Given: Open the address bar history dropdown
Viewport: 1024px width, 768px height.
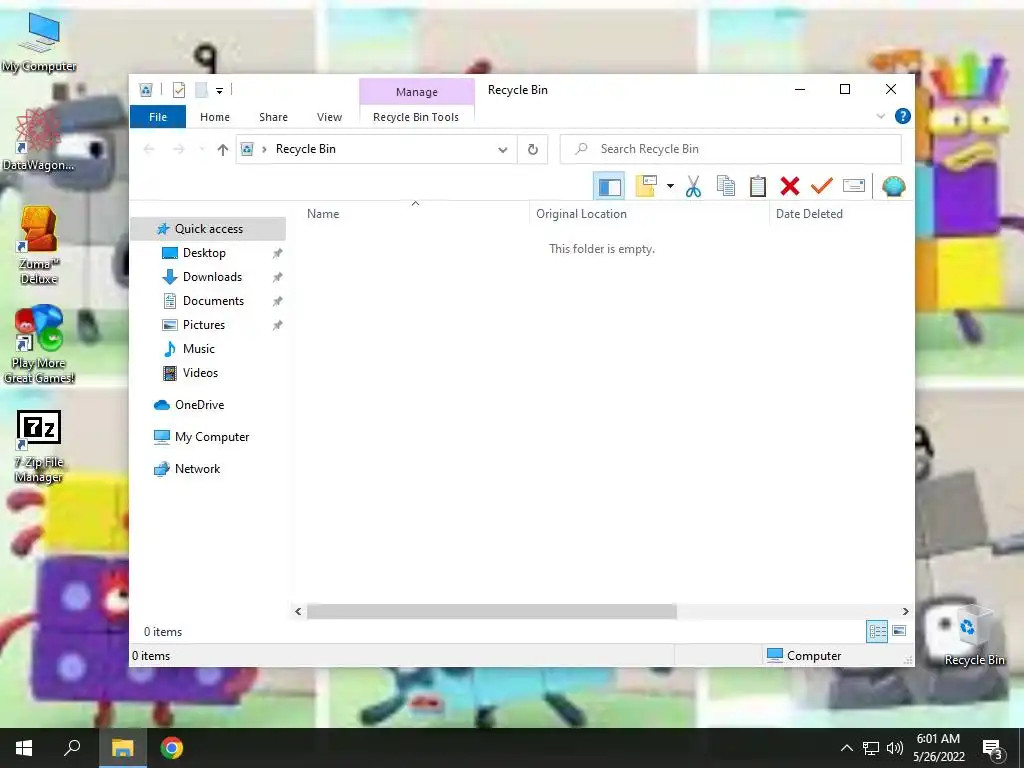Looking at the screenshot, I should (502, 150).
